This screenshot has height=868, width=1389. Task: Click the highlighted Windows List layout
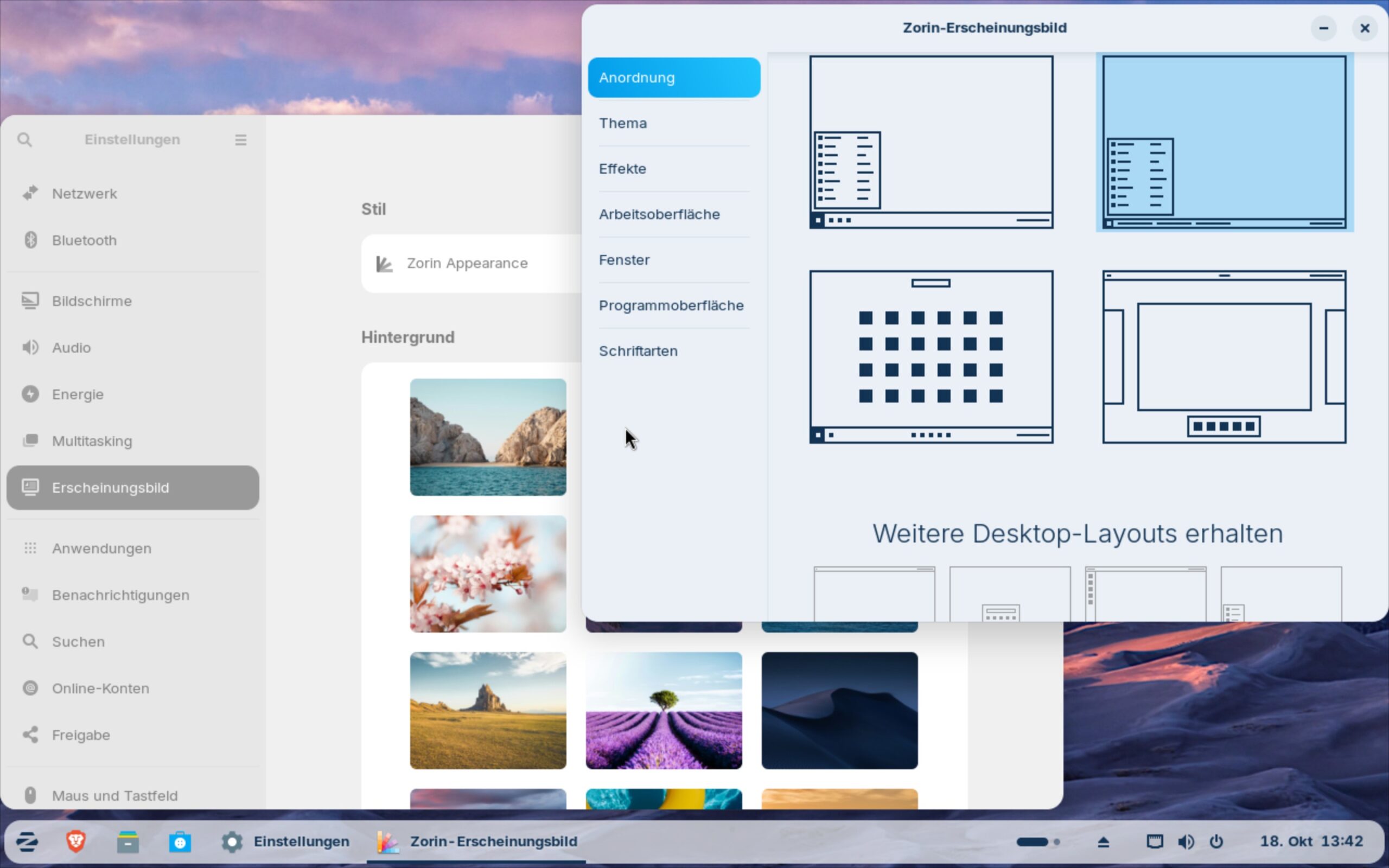pyautogui.click(x=1224, y=142)
